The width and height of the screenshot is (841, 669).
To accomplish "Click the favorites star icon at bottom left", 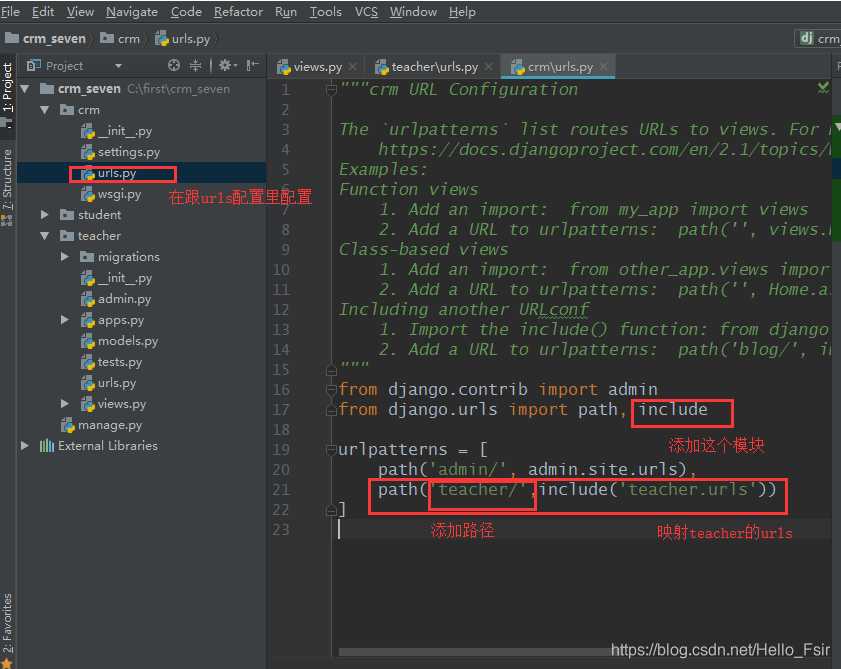I will pyautogui.click(x=6, y=663).
